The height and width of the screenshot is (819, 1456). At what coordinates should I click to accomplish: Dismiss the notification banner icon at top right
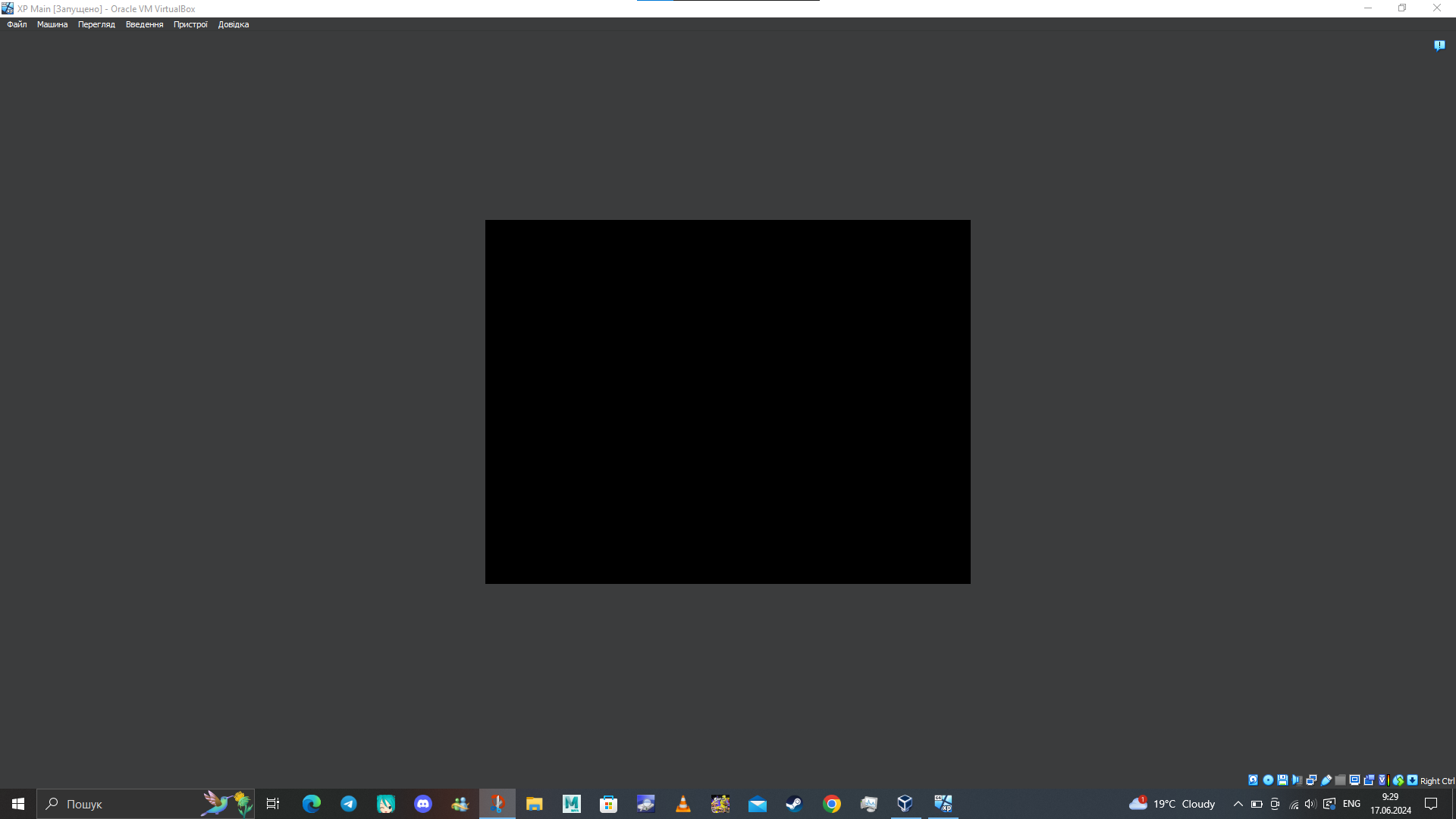tap(1439, 45)
